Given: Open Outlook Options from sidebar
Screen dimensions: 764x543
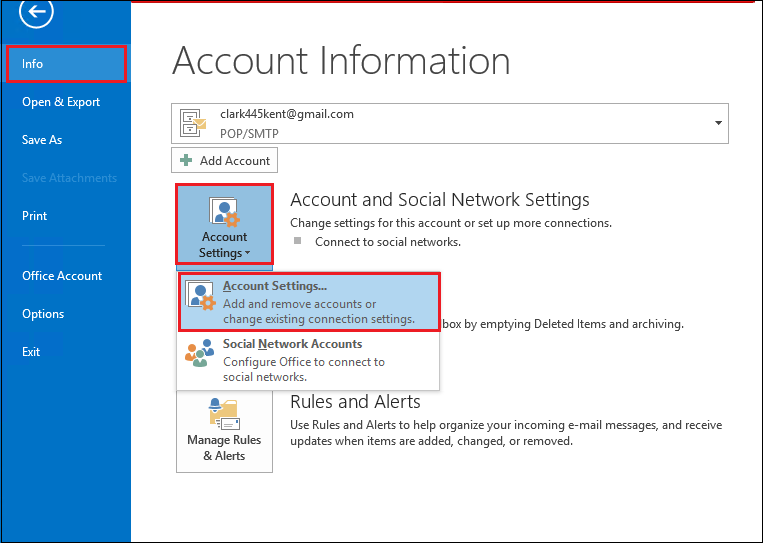Looking at the screenshot, I should (43, 314).
